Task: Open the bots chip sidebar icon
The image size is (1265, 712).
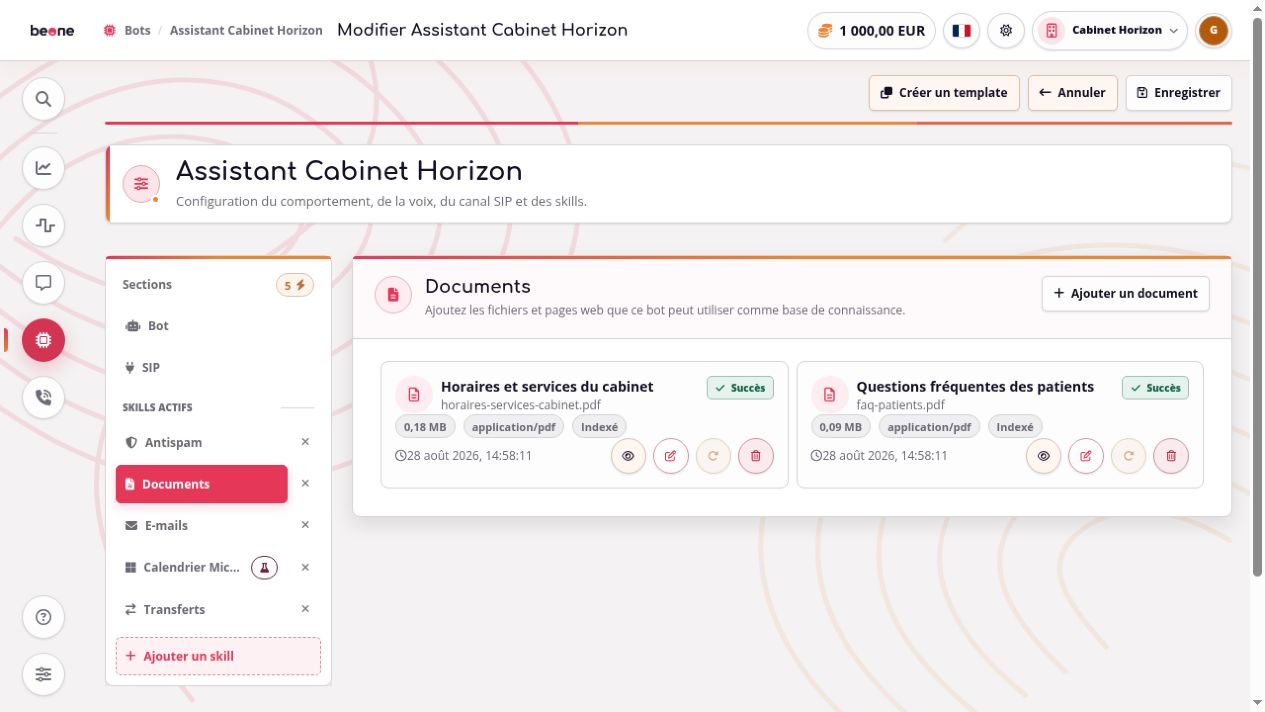Action: click(x=43, y=340)
